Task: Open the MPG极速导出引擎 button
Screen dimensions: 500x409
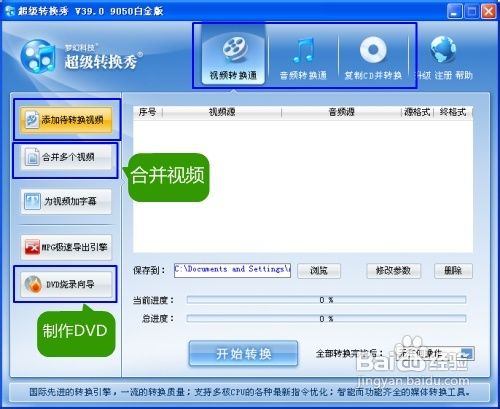Action: pos(66,247)
